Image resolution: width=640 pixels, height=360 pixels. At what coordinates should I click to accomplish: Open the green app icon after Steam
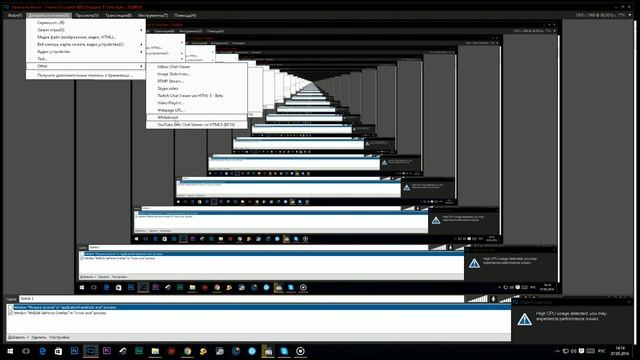click(x=139, y=351)
